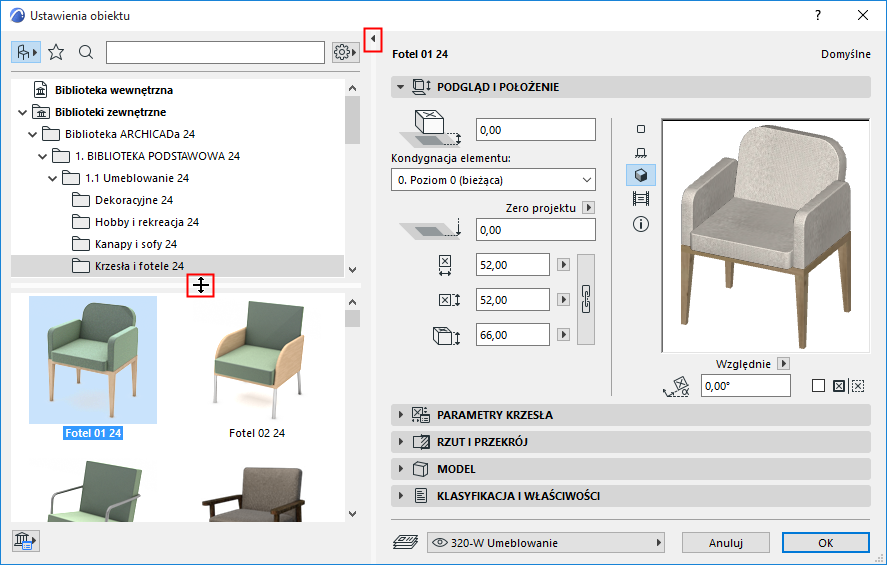Image resolution: width=887 pixels, height=565 pixels.
Task: Open the library manager icon at bottom left
Action: click(x=25, y=541)
